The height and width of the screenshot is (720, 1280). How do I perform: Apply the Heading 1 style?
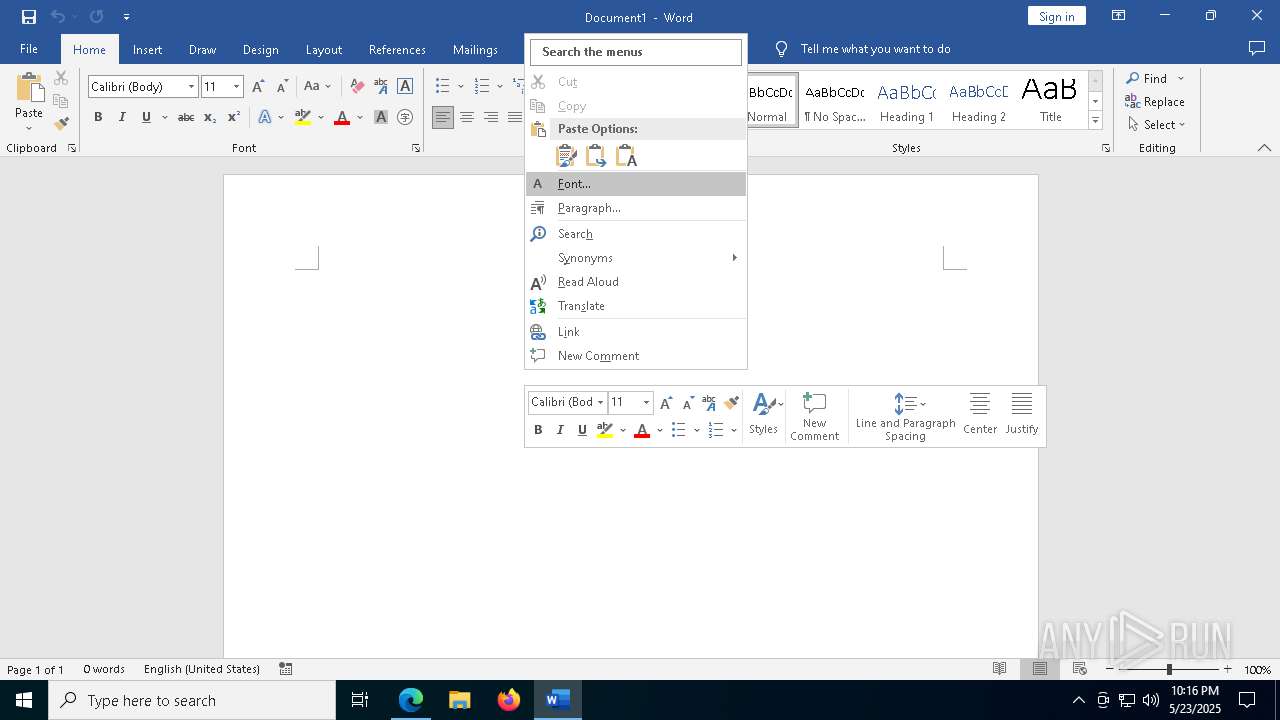906,101
